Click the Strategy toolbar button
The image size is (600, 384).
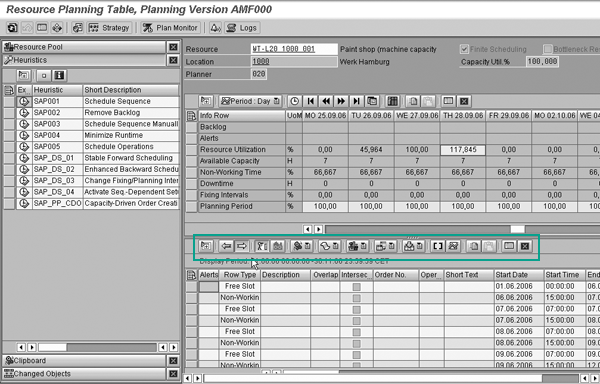point(109,28)
